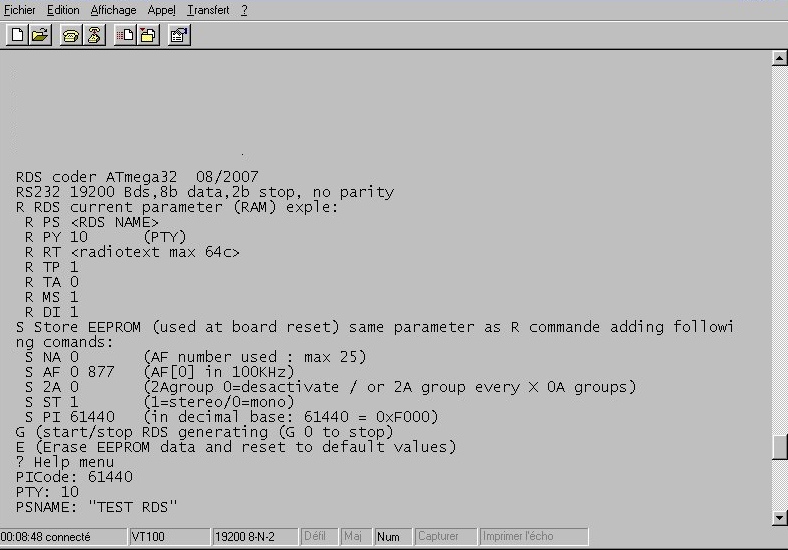This screenshot has width=788, height=550.
Task: Click the Send file toolbar icon
Action: point(125,35)
